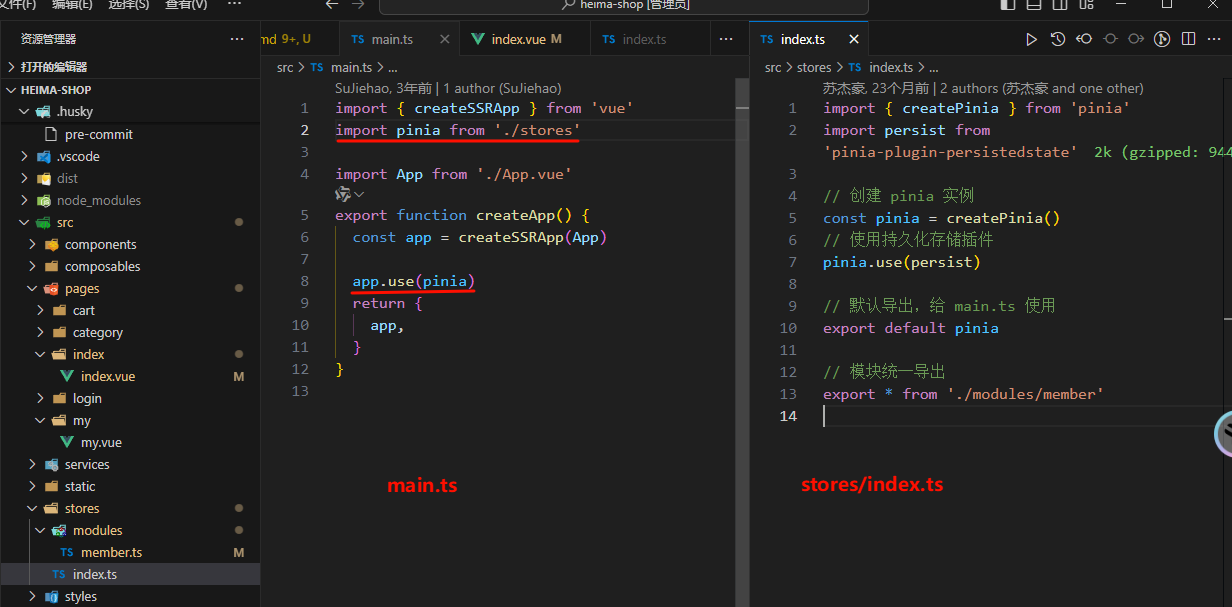Collapse the pages folder
This screenshot has width=1232, height=607.
point(130,288)
